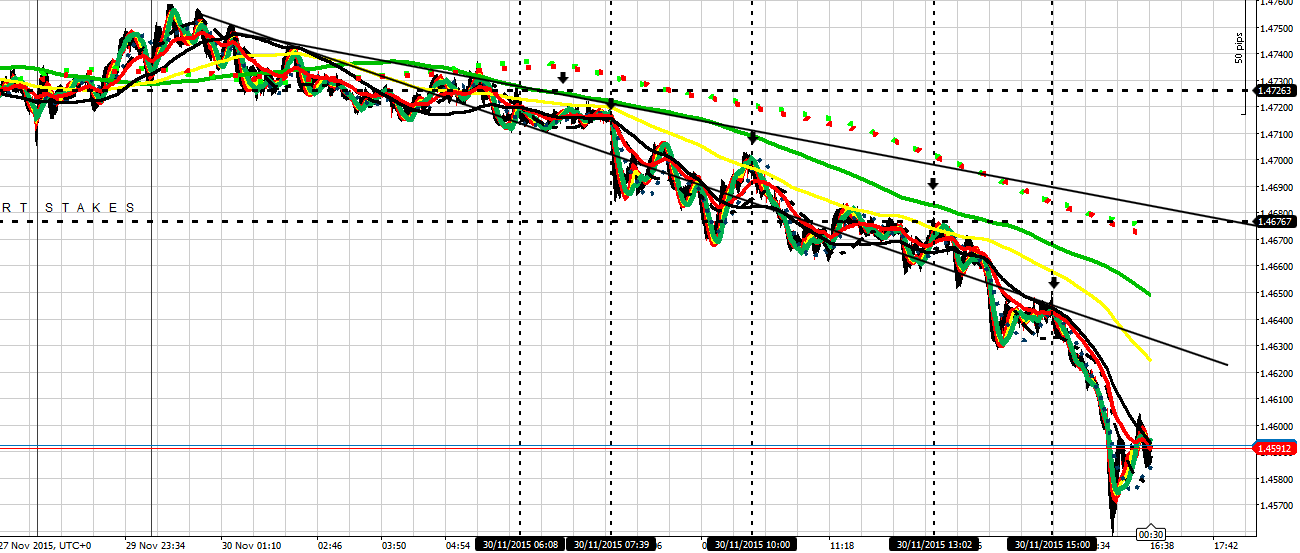
Task: Click the down-arrow marker on the 15:00 line
Action: (1053, 283)
